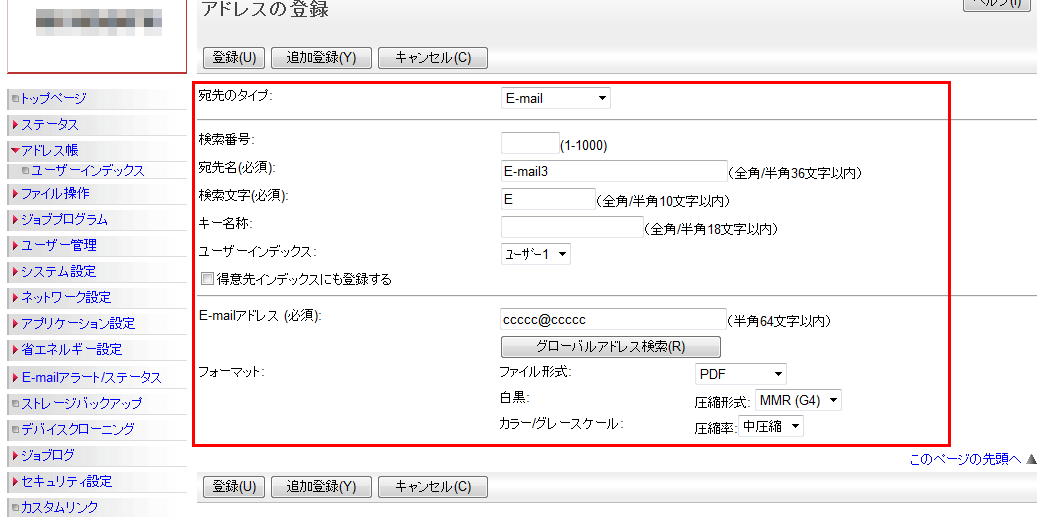The width and height of the screenshot is (1047, 517).
Task: Click the 検索番号 input field
Action: 530,144
